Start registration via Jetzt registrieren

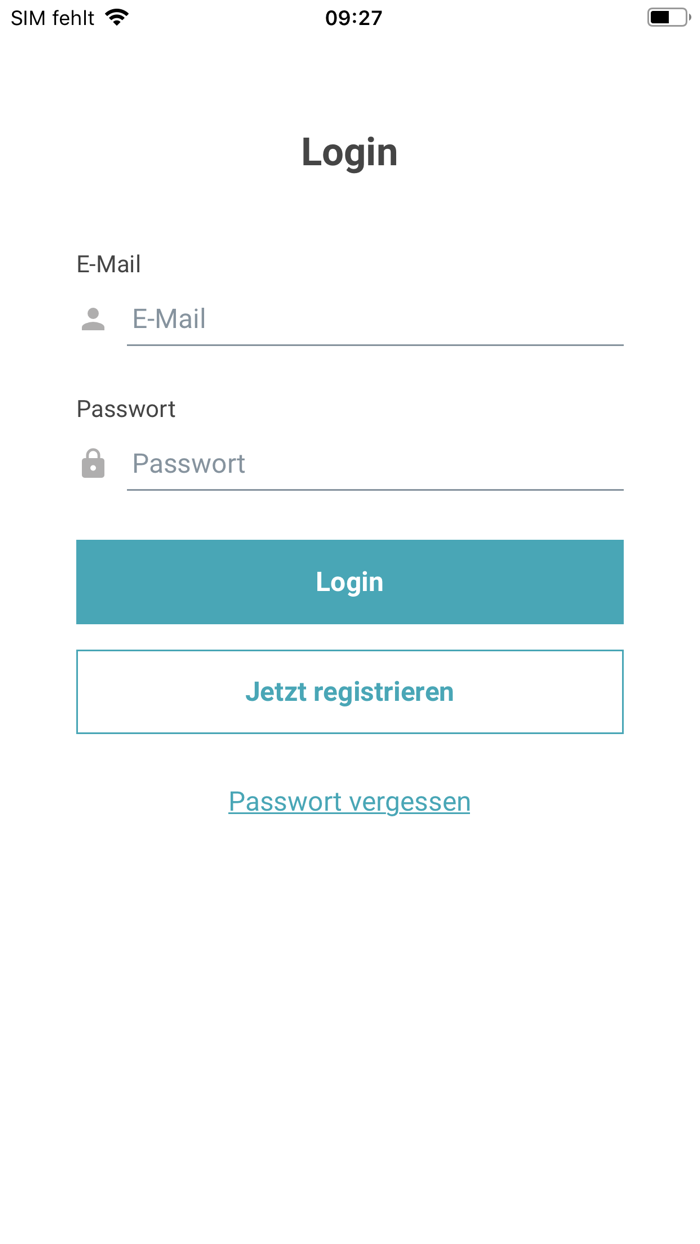click(x=350, y=691)
